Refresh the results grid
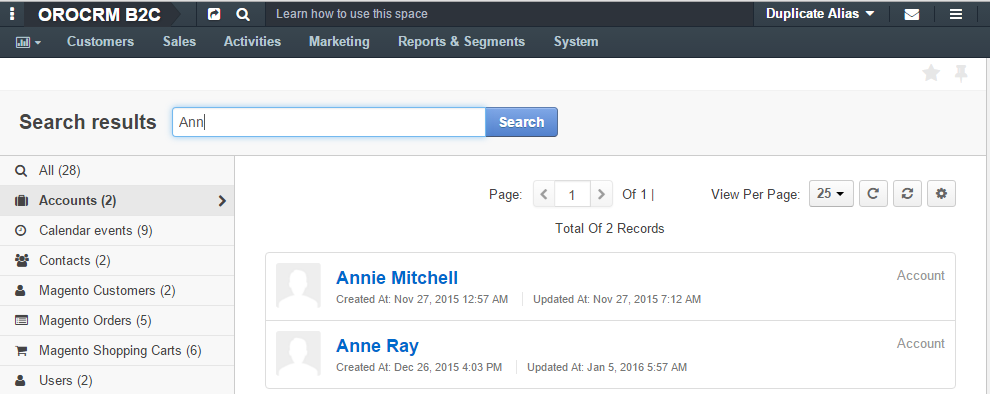 click(x=873, y=194)
